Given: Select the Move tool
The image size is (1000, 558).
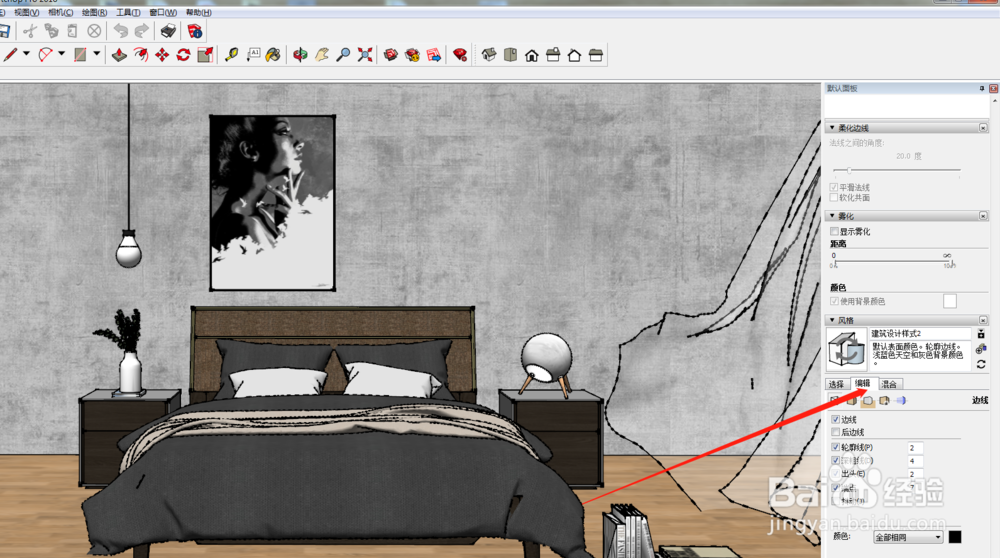Looking at the screenshot, I should [x=162, y=55].
